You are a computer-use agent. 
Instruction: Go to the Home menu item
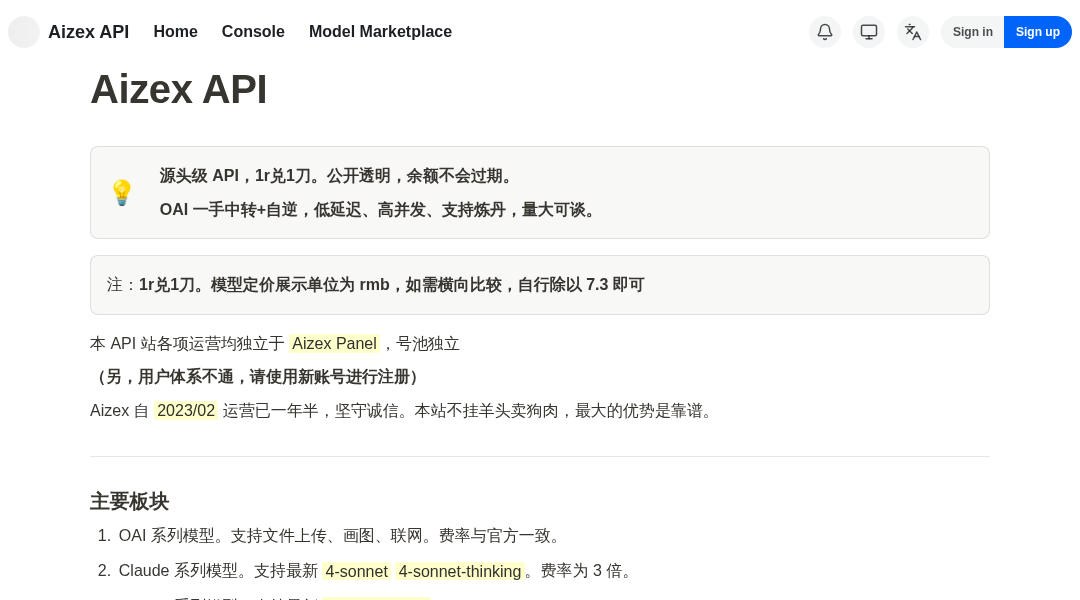175,32
